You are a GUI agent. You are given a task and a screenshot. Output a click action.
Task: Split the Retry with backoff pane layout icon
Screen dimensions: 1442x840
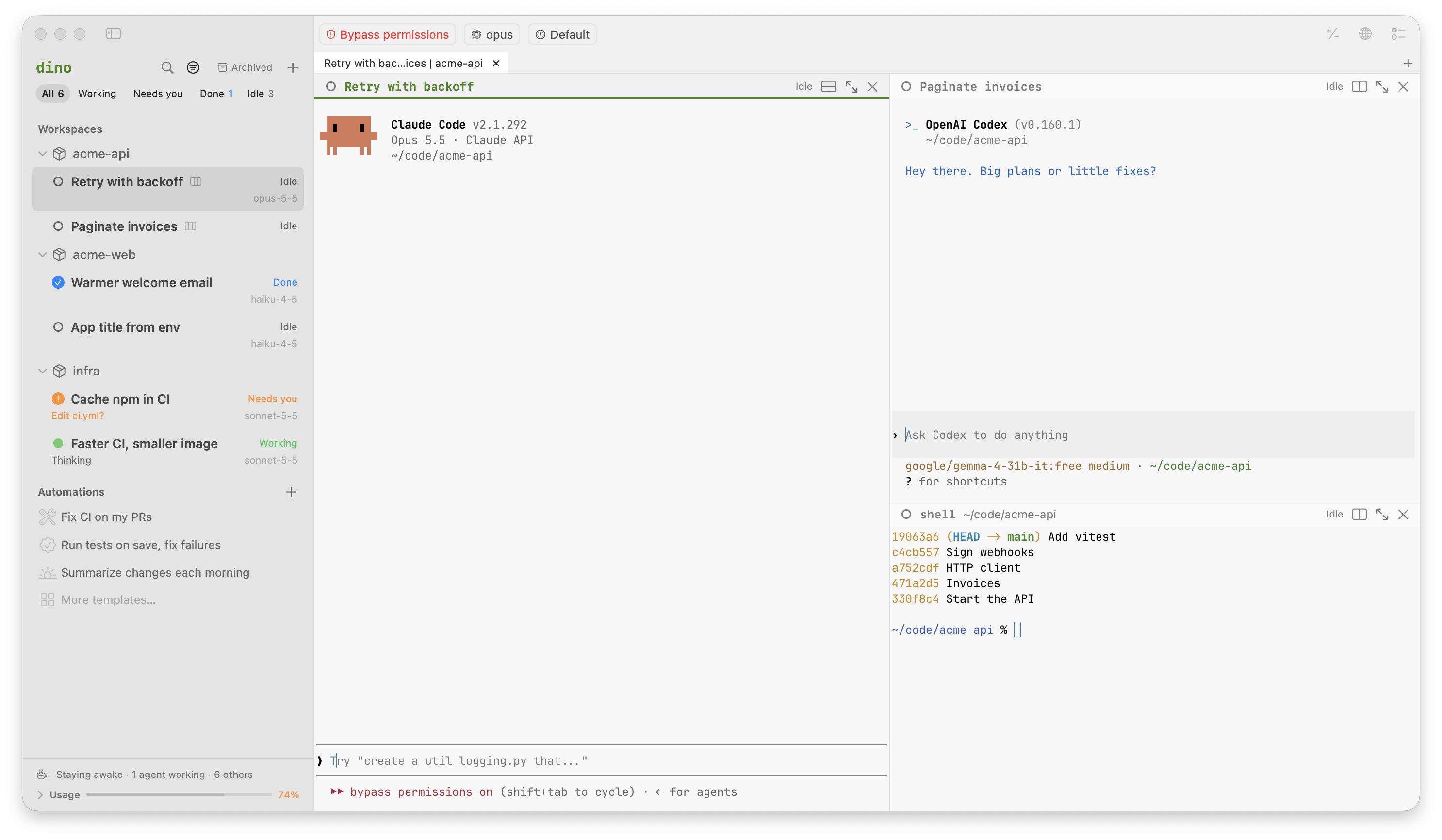pyautogui.click(x=829, y=86)
